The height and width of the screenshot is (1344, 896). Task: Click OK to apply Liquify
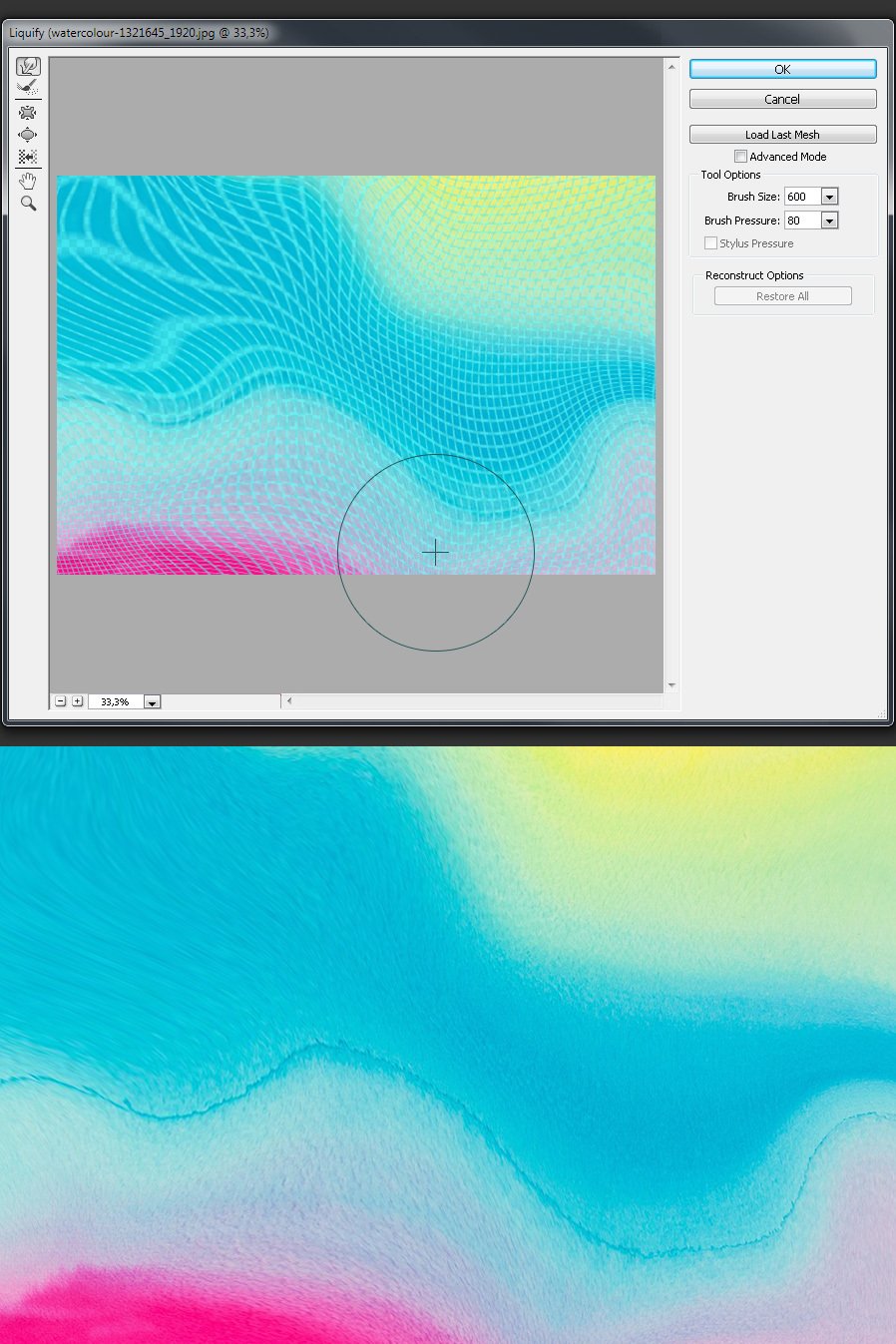782,69
